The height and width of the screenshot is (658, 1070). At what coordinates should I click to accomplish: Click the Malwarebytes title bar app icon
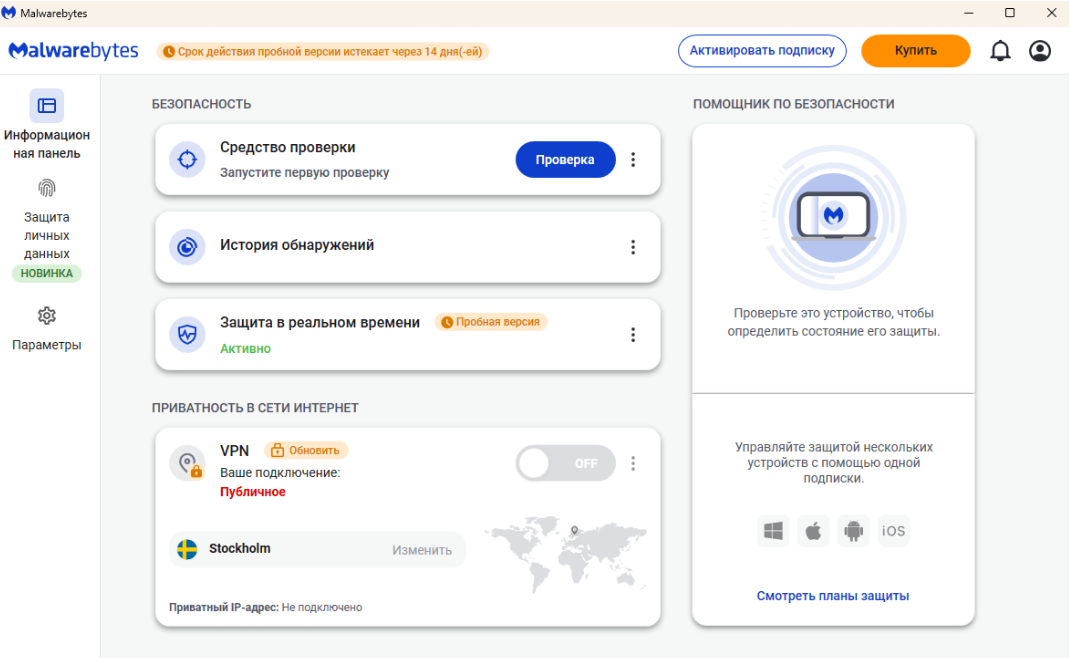tap(9, 13)
